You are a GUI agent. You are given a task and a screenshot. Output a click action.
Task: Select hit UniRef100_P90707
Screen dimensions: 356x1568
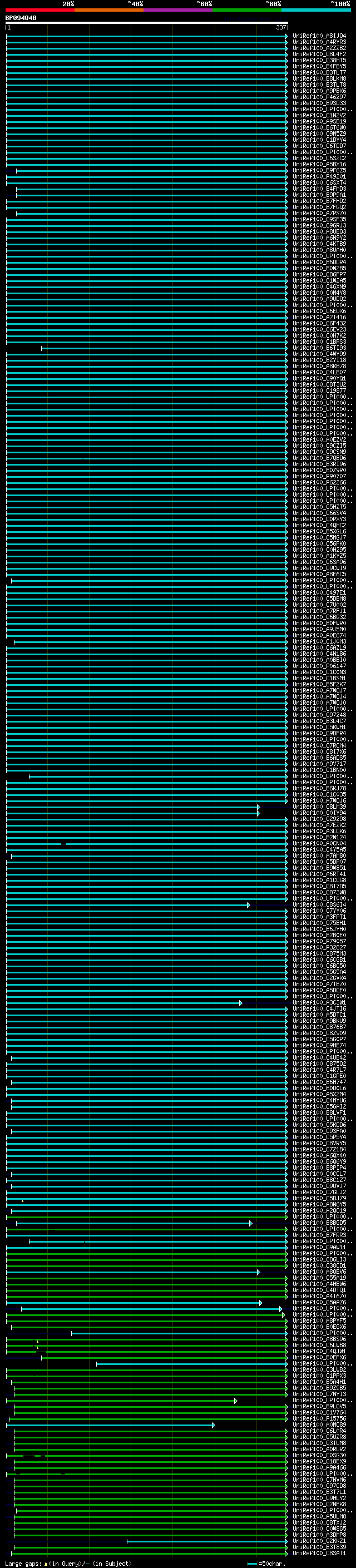click(319, 477)
